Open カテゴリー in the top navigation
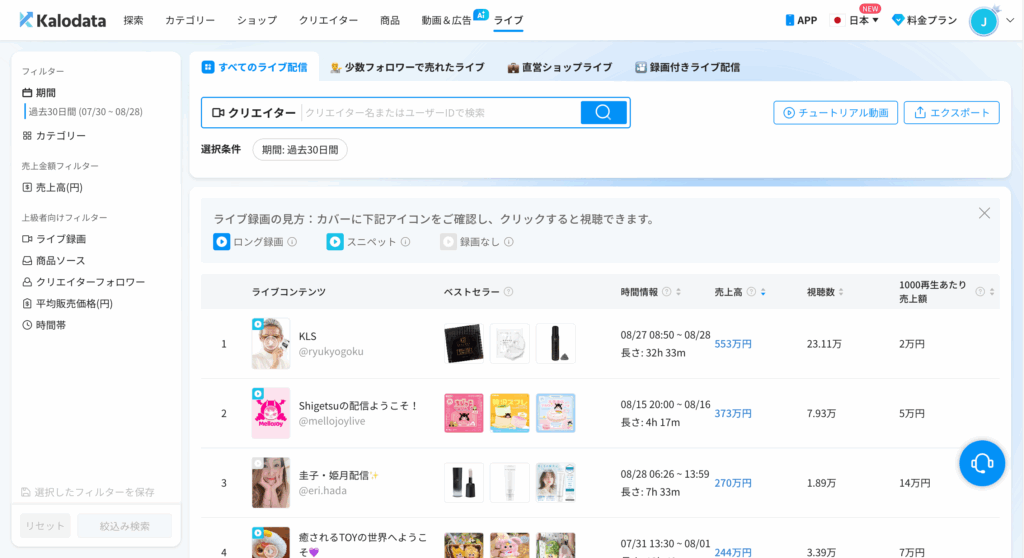Viewport: 1024px width, 558px height. [x=190, y=20]
